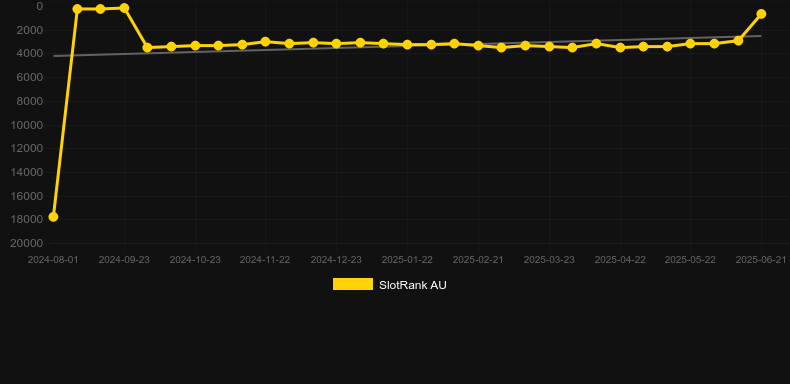Select the data point above 2024-10-23
The width and height of the screenshot is (790, 384).
tap(195, 46)
